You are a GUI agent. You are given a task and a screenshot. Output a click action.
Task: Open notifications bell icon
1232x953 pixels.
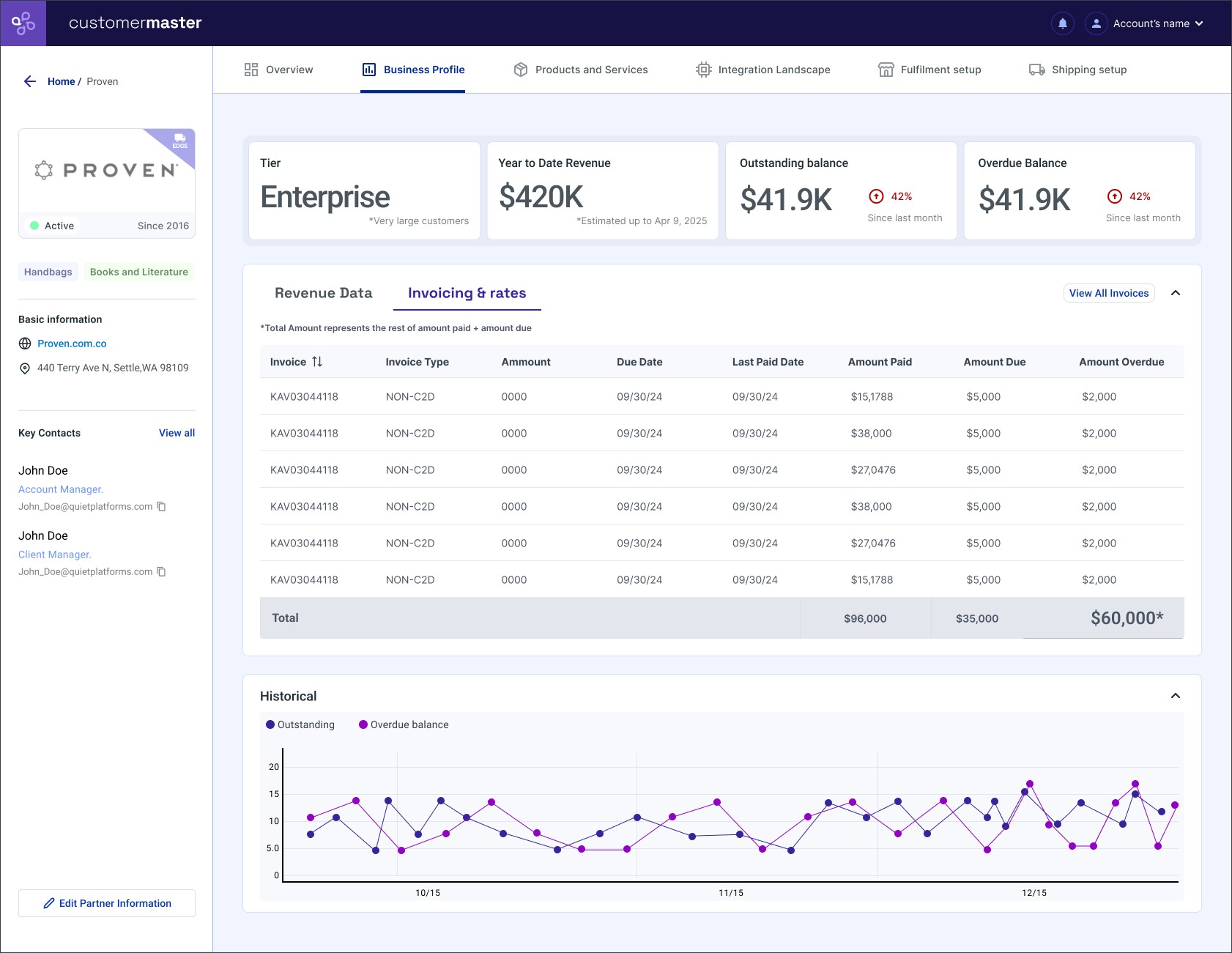pyautogui.click(x=1063, y=23)
